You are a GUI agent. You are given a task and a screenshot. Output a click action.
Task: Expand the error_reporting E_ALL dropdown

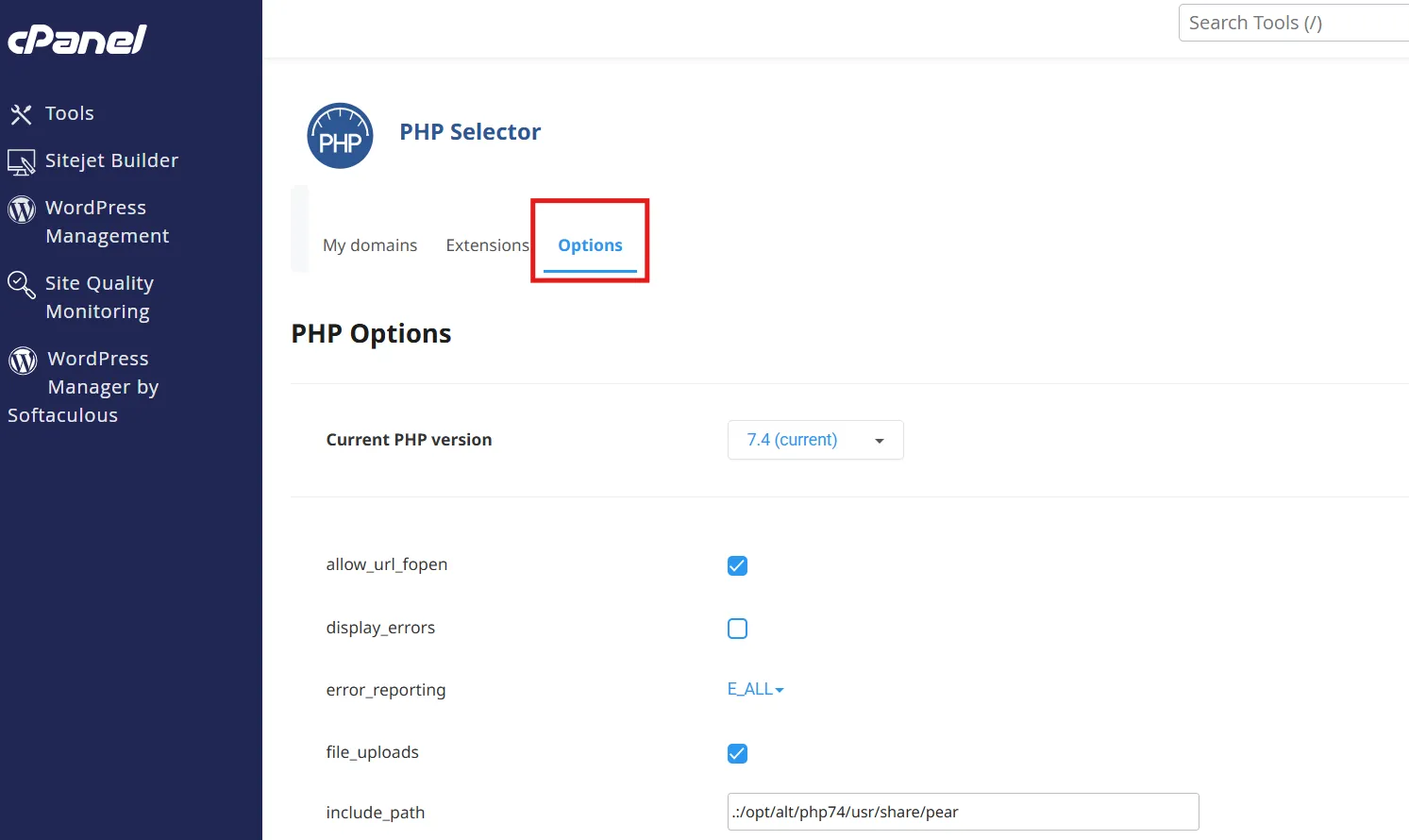pos(755,689)
